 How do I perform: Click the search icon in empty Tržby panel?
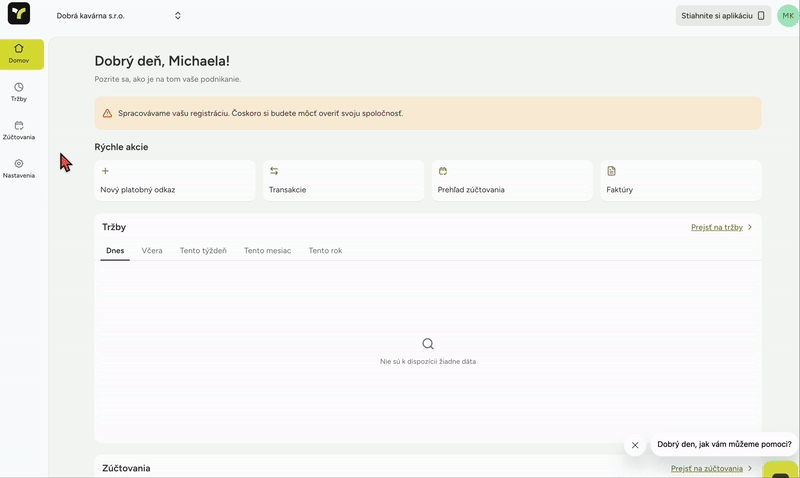[x=428, y=343]
